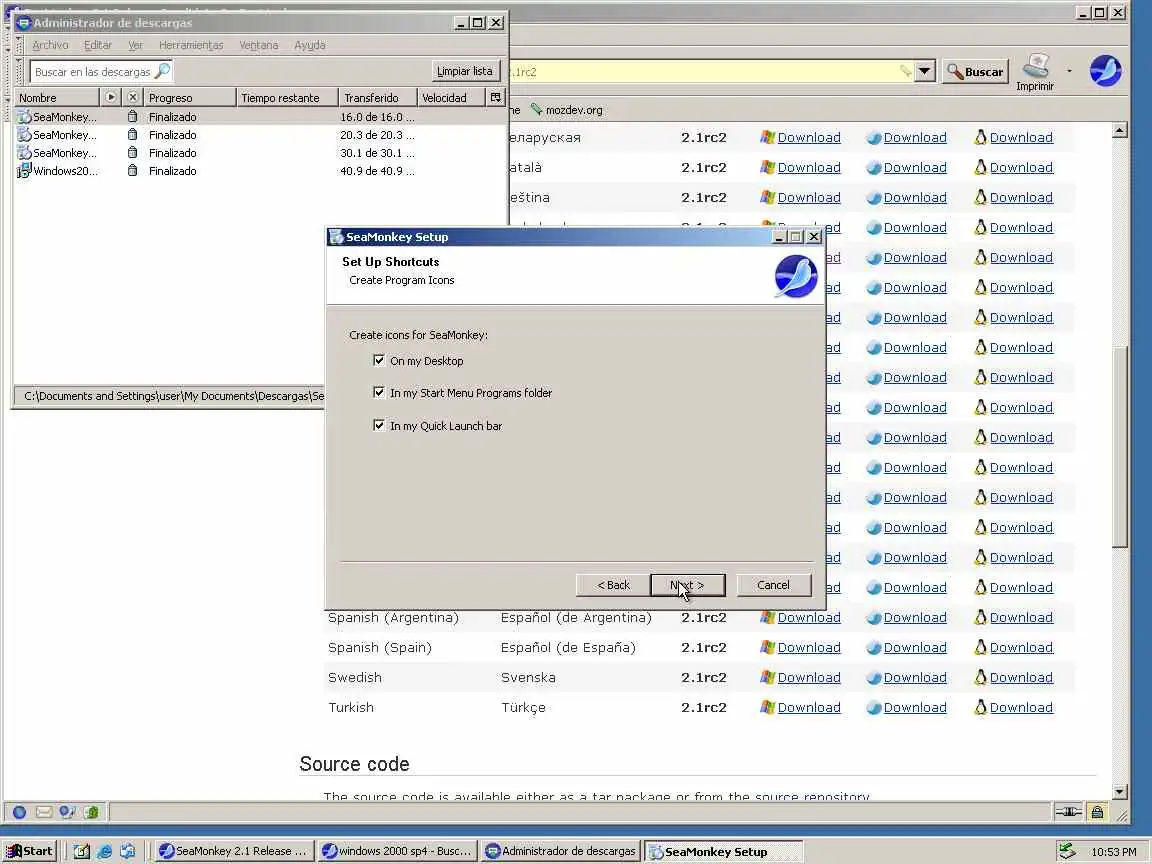Click the SeaMonkey bird logo in Setup dialog
The width and height of the screenshot is (1152, 864).
796,276
